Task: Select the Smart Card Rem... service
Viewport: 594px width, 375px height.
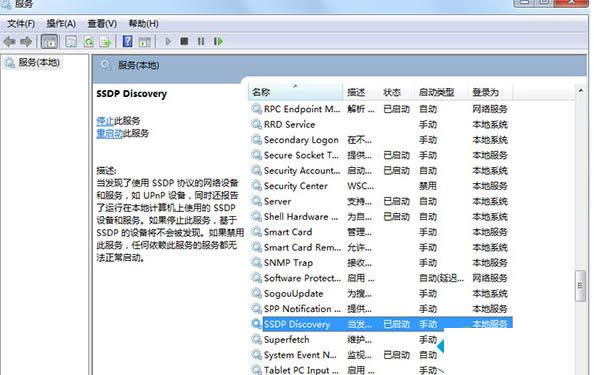Action: click(x=381, y=247)
